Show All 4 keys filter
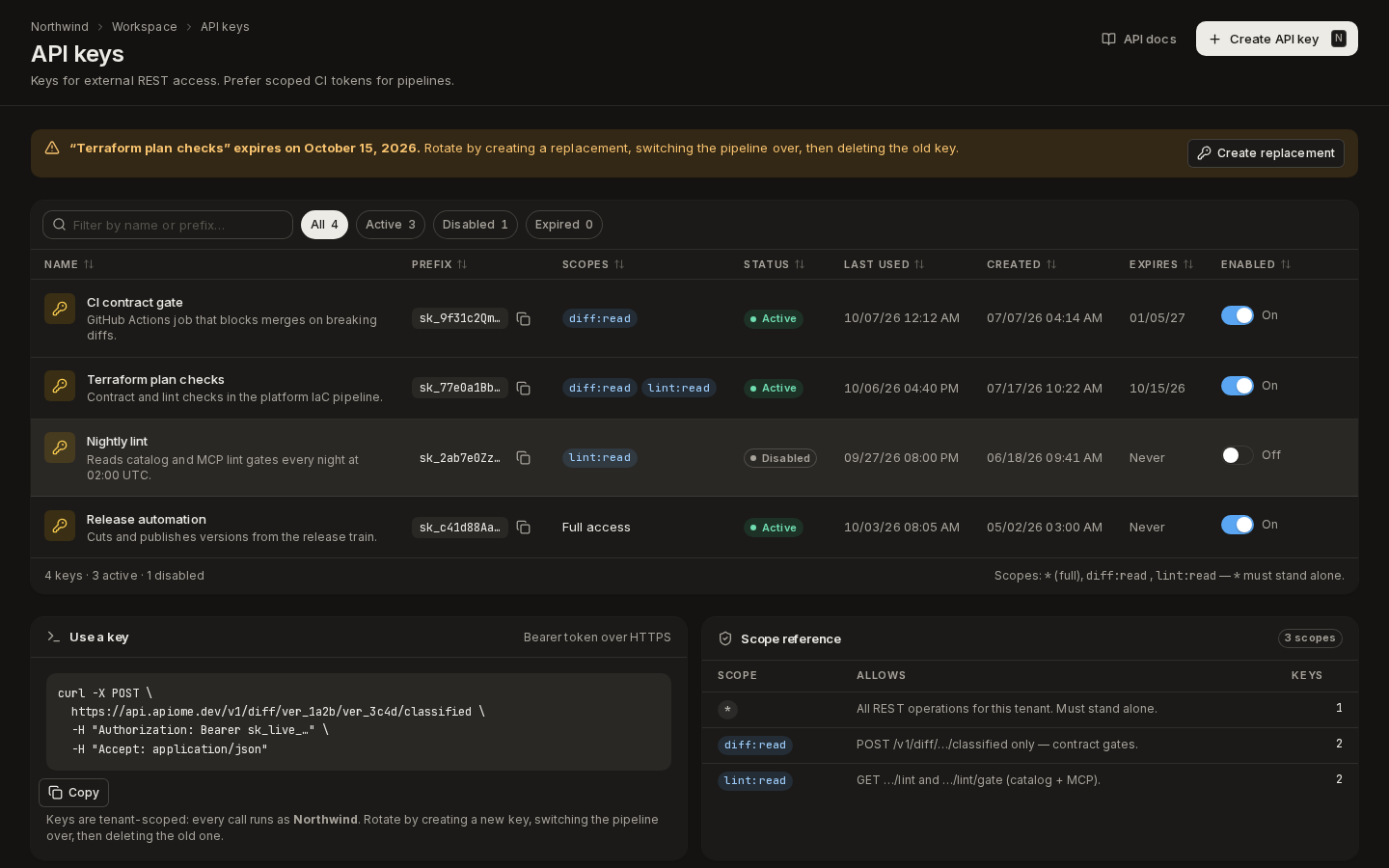 tap(324, 225)
